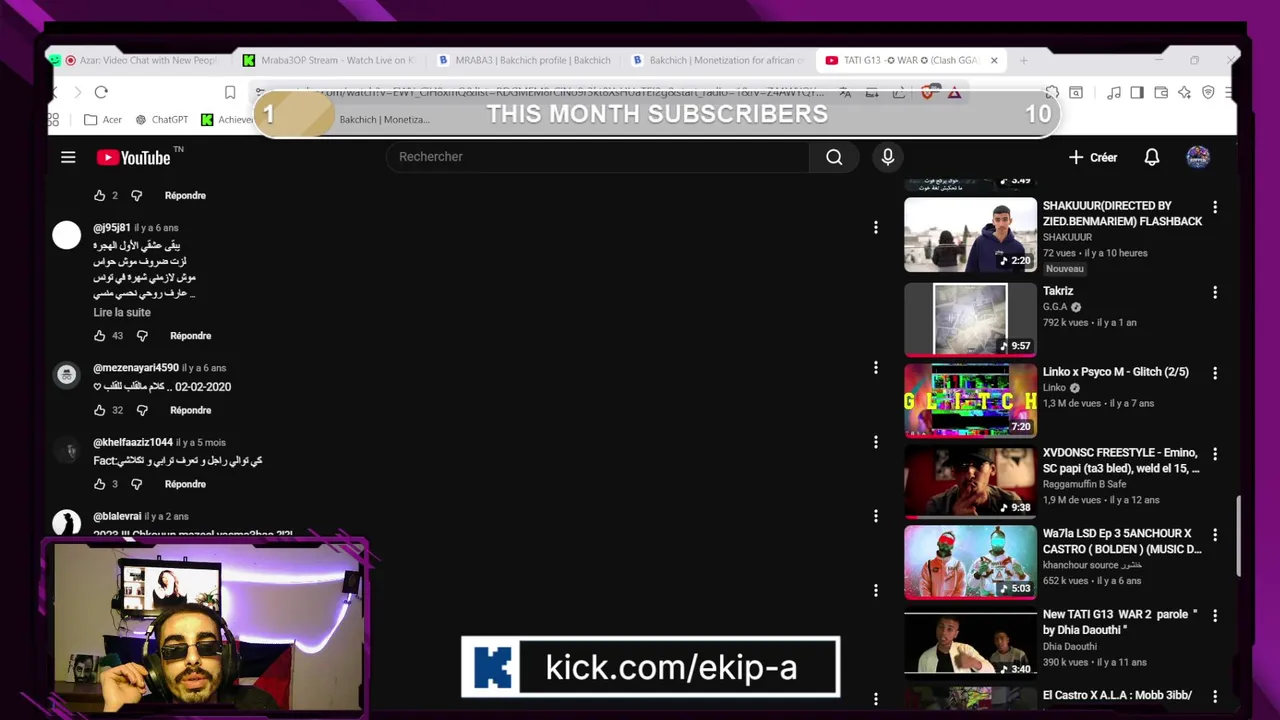Like the comment by @j95j81
This screenshot has height=720, width=1280.
pos(100,336)
